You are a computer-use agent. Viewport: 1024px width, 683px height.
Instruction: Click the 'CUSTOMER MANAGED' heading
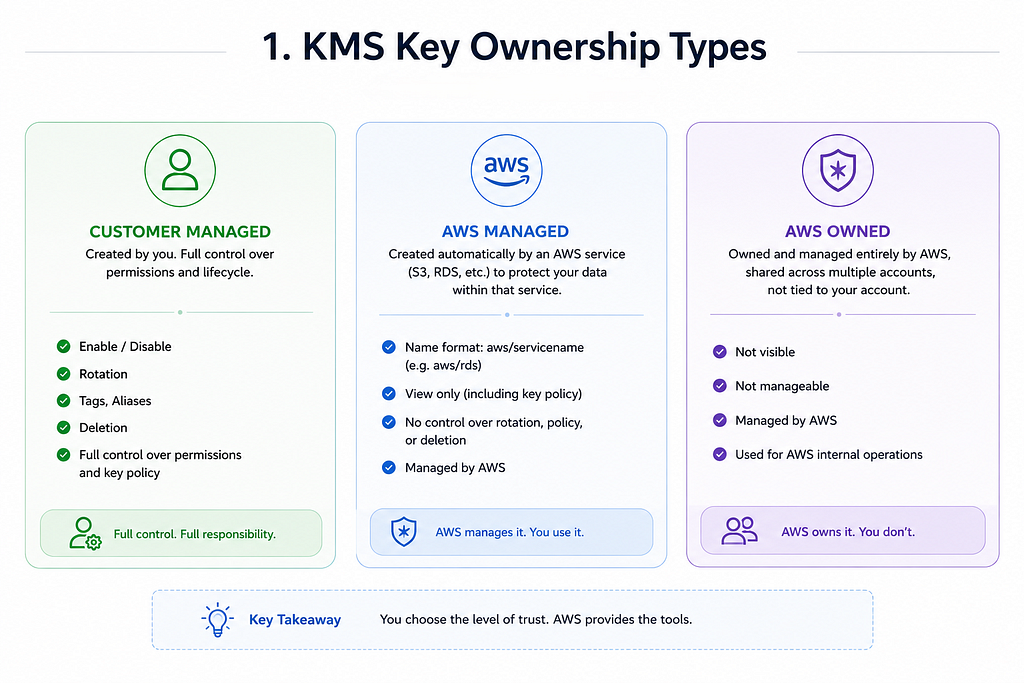coord(180,232)
